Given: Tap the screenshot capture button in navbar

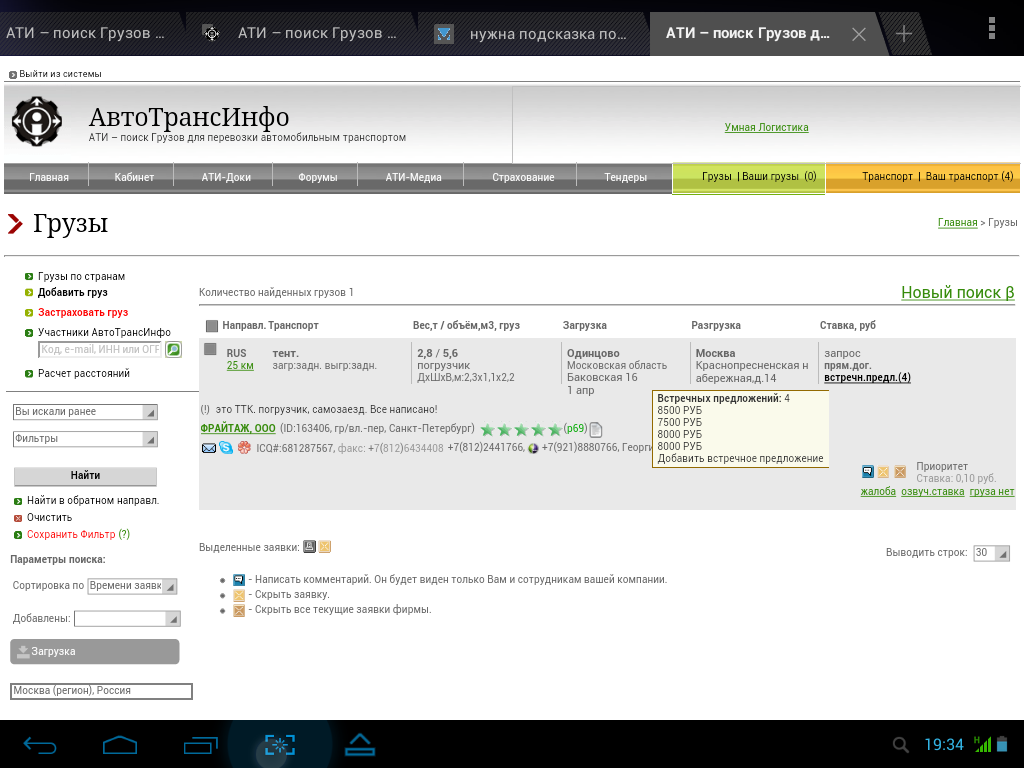Looking at the screenshot, I should pyautogui.click(x=280, y=745).
